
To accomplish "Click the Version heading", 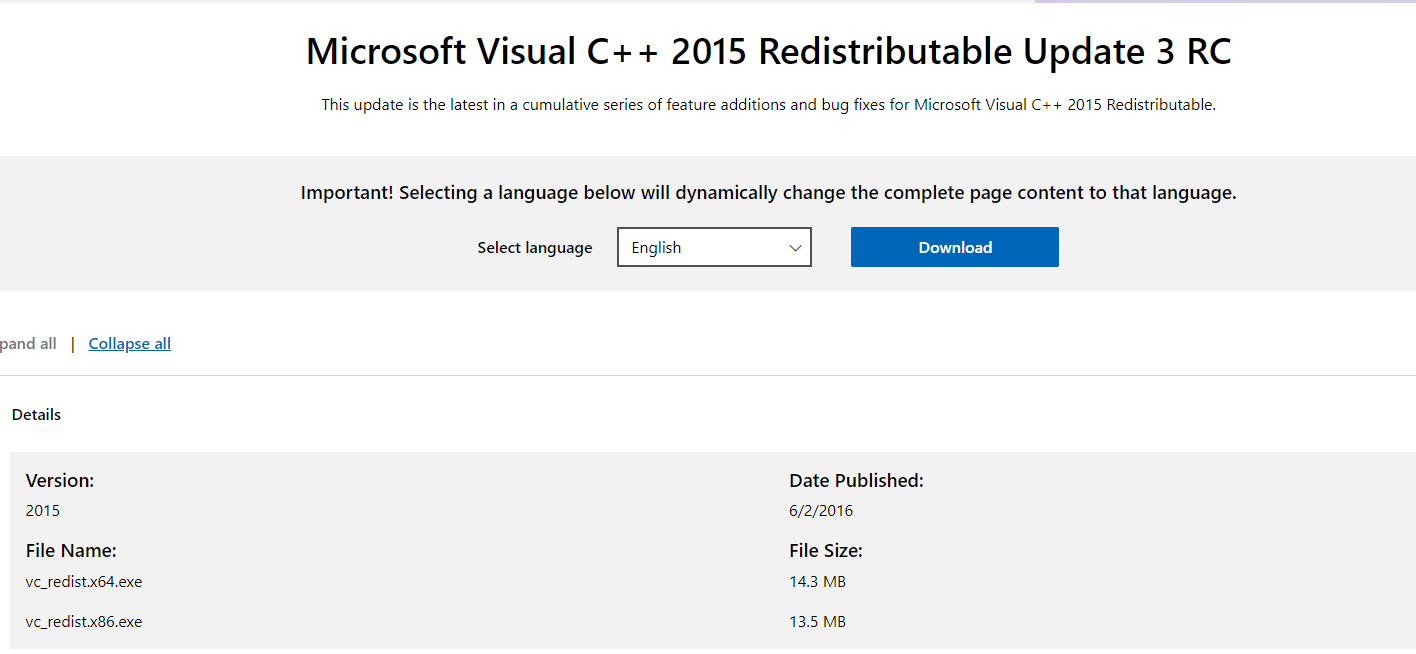I will [60, 480].
